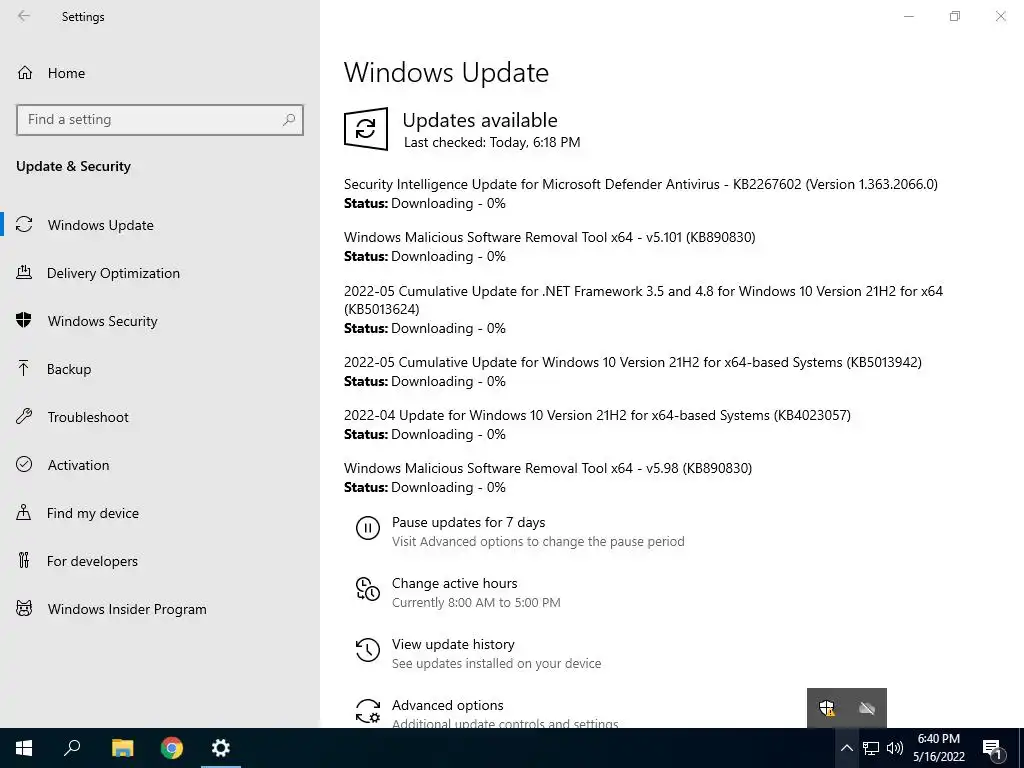Launch Google Chrome from the taskbar
Image resolution: width=1024 pixels, height=768 pixels.
click(x=172, y=748)
